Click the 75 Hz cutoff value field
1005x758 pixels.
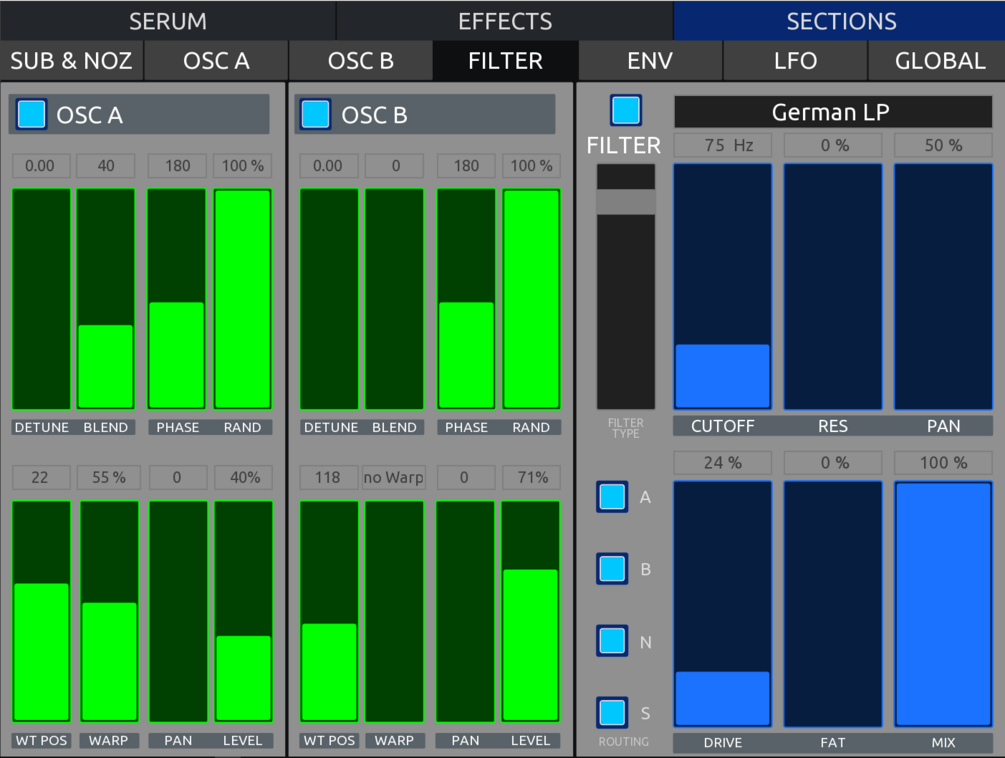[x=722, y=145]
